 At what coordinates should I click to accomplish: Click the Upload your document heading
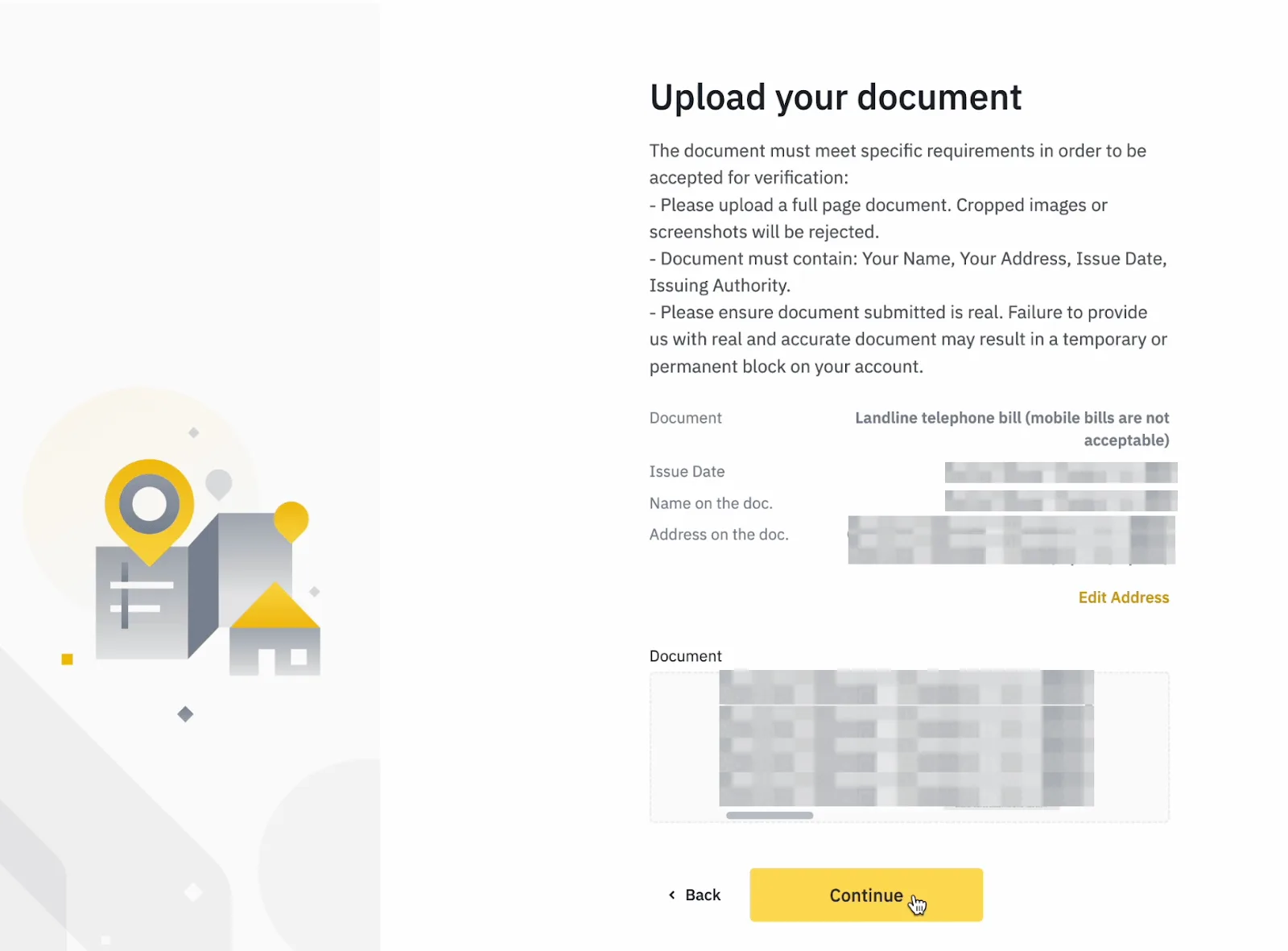[x=836, y=97]
